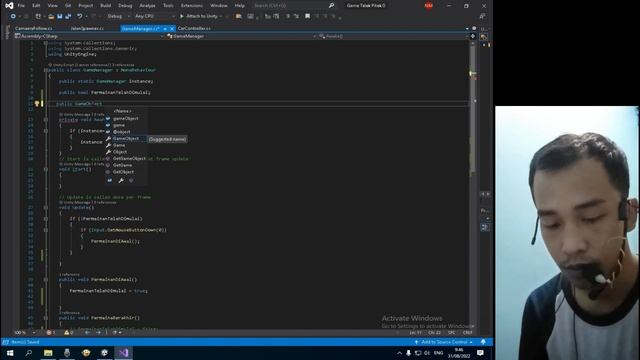
Task: Open the Windows Start menu
Action: click(x=10, y=353)
